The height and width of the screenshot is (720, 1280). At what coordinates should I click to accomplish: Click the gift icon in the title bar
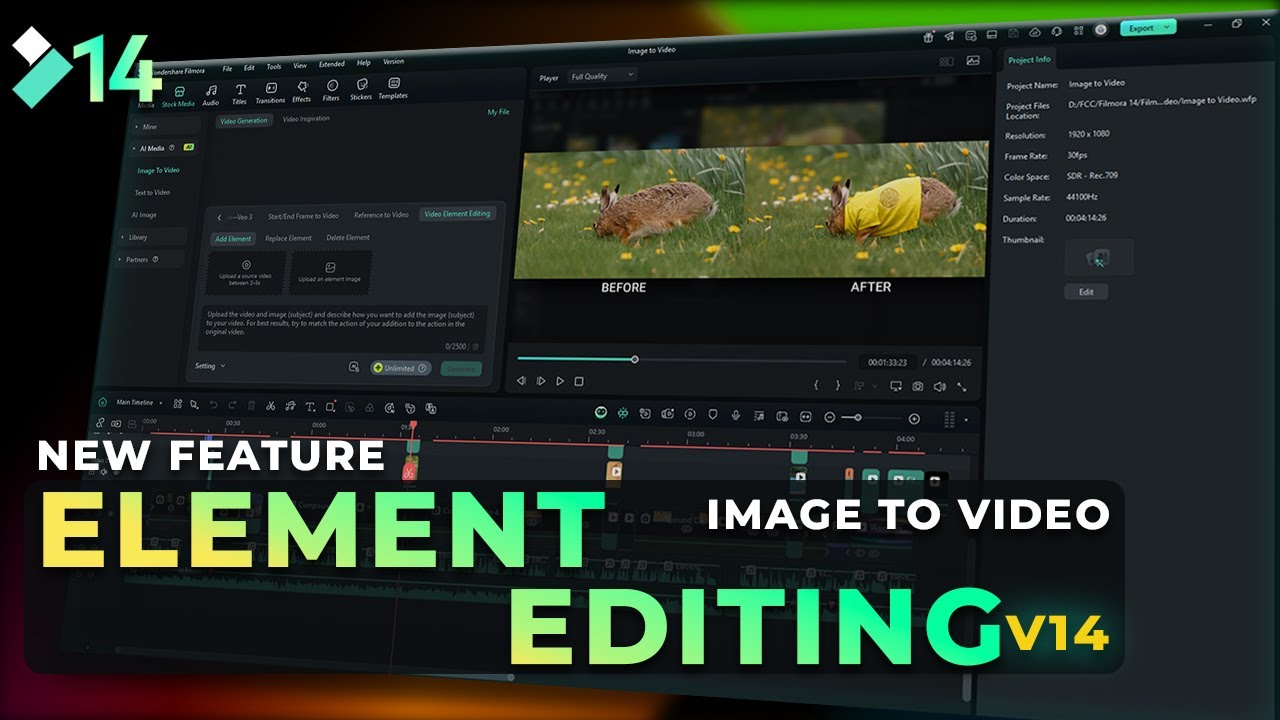929,36
